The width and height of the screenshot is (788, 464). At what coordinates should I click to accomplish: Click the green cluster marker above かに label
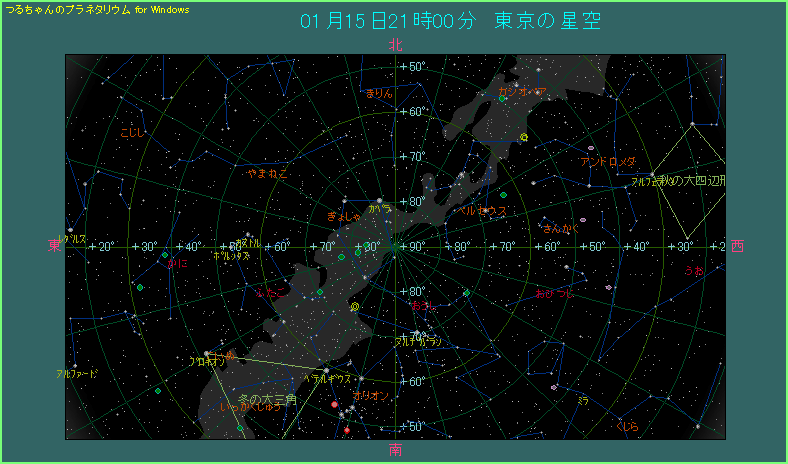pyautogui.click(x=165, y=255)
